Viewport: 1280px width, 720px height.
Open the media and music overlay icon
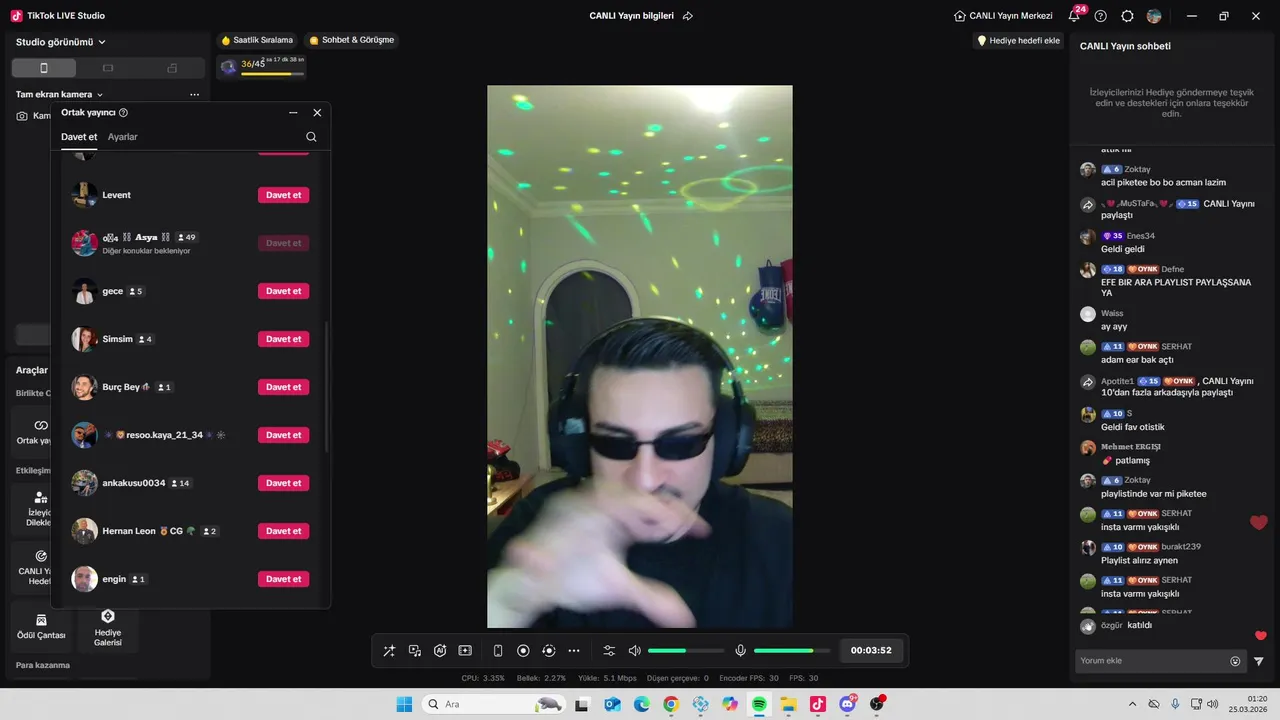[415, 651]
